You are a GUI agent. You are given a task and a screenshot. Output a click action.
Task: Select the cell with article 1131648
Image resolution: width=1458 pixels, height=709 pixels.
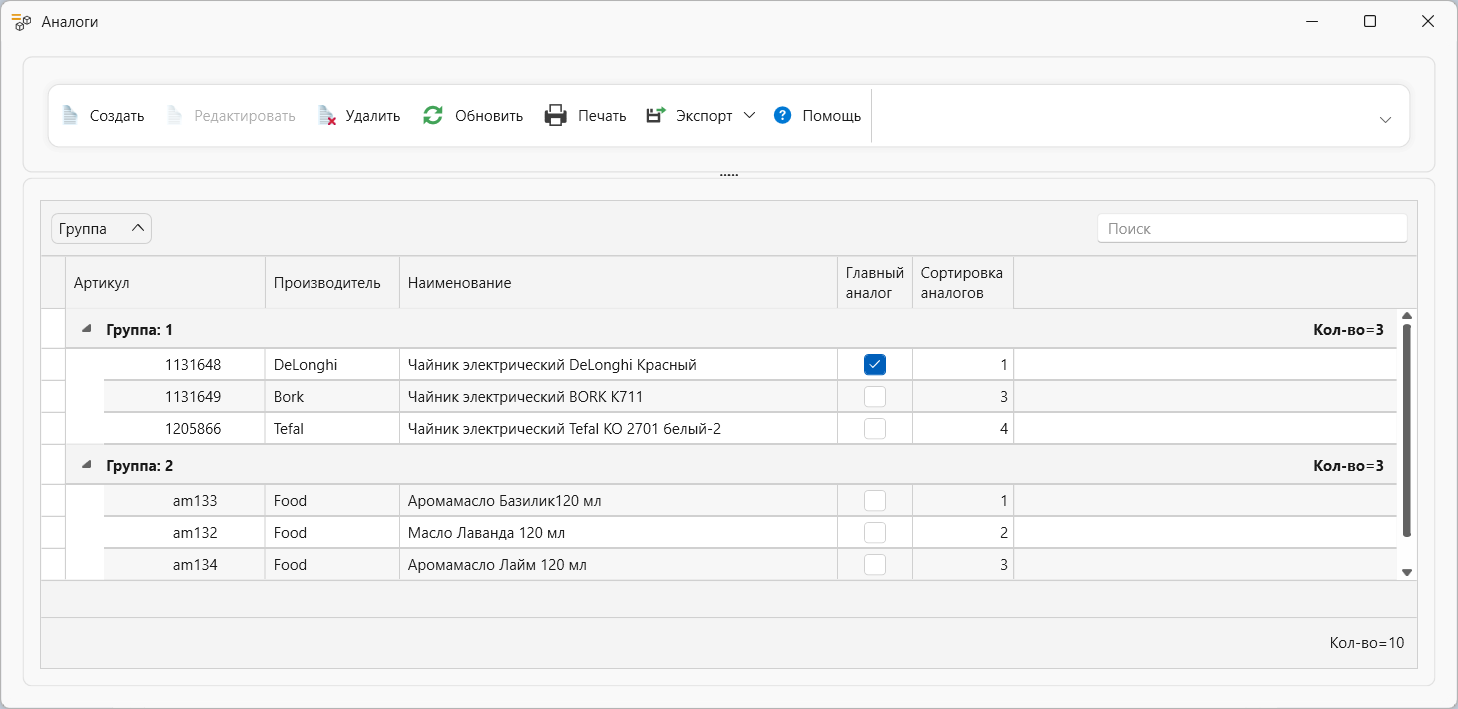[184, 365]
